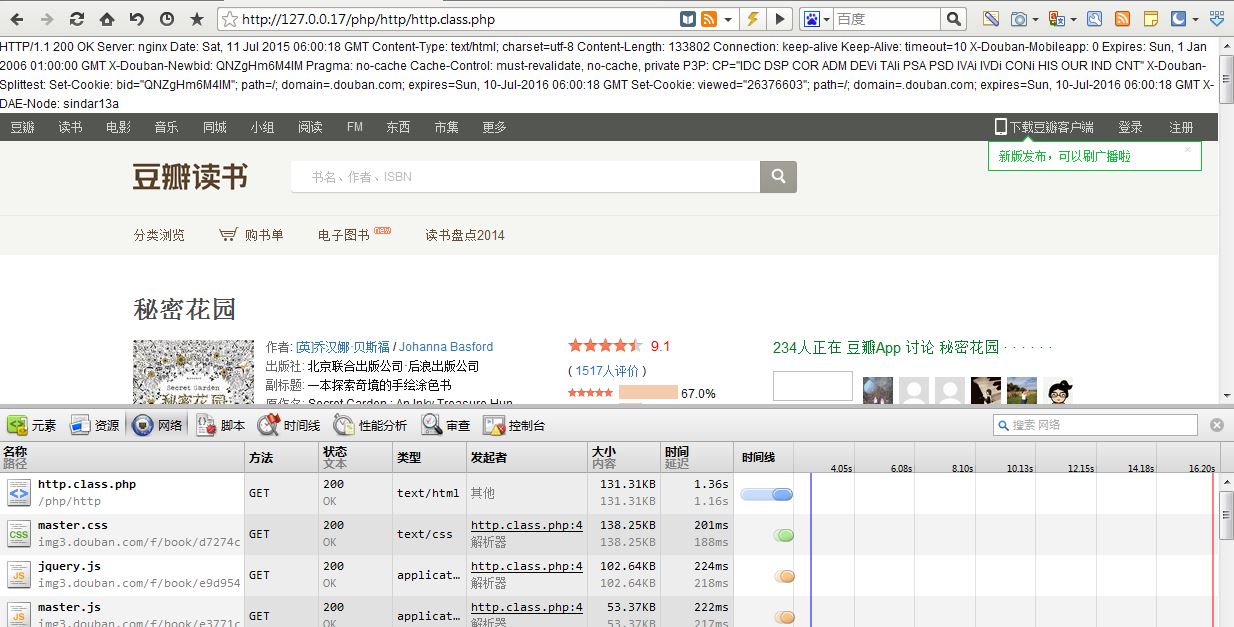Open 购书单 link
This screenshot has width=1234, height=627.
pos(251,235)
